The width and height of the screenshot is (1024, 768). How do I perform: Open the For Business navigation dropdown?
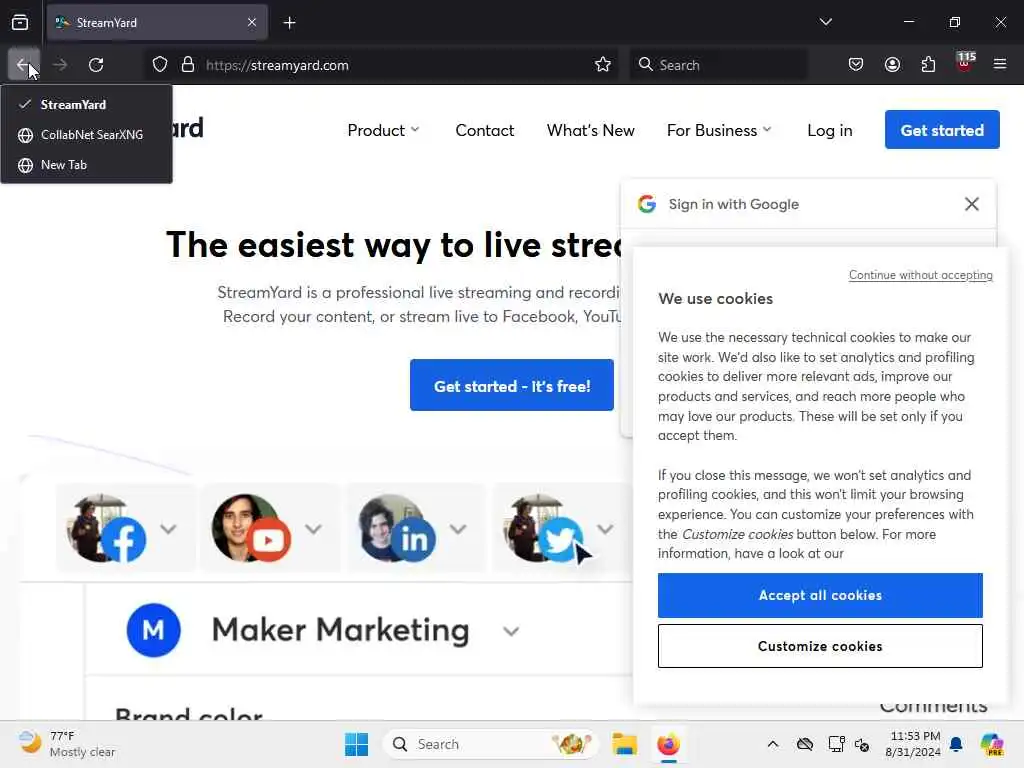(x=719, y=131)
